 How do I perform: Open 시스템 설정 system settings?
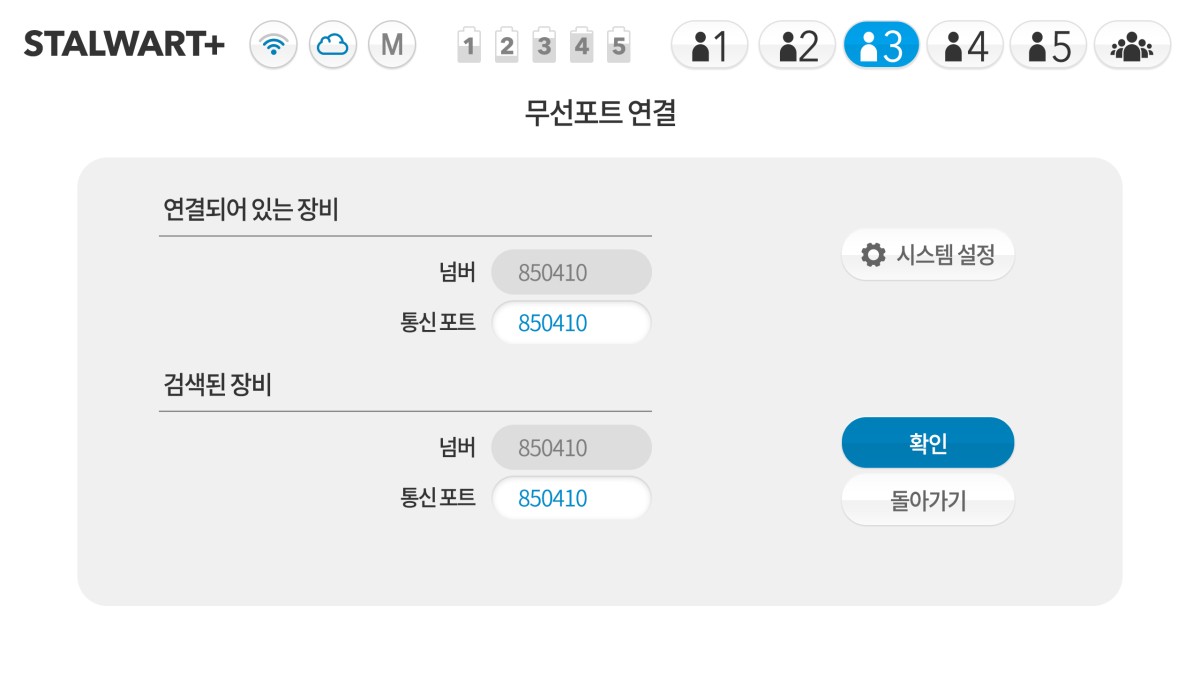[928, 255]
